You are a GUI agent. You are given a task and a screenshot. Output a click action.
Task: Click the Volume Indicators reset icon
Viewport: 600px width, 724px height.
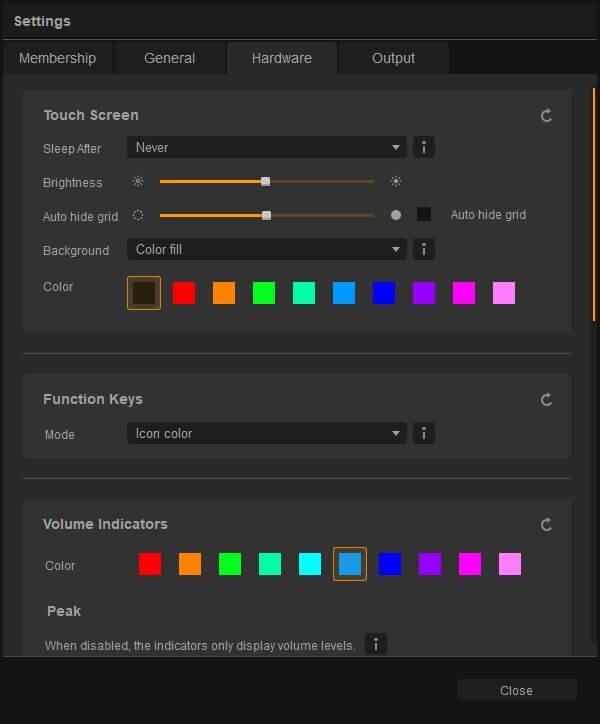coord(546,525)
